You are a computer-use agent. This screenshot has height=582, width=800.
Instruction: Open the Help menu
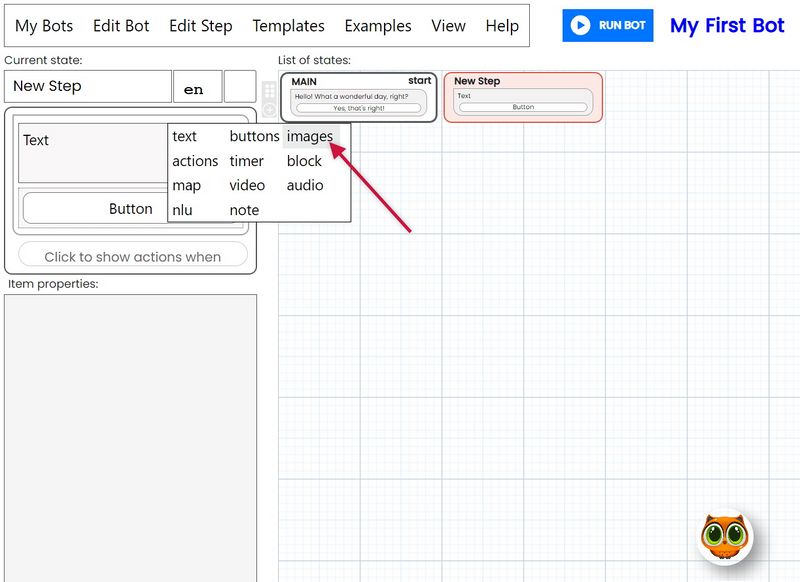(x=500, y=26)
